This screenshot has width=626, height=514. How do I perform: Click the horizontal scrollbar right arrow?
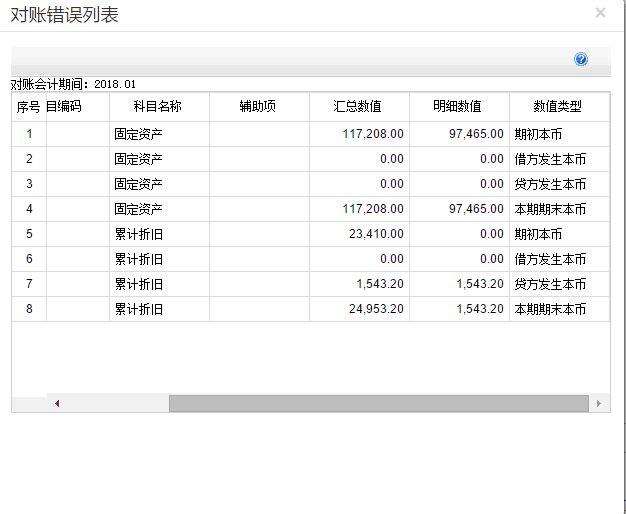coord(598,403)
